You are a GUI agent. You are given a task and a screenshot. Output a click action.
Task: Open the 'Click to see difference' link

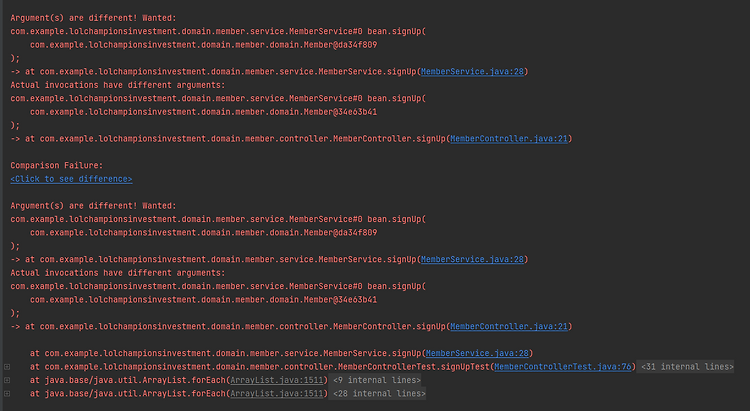click(x=71, y=178)
